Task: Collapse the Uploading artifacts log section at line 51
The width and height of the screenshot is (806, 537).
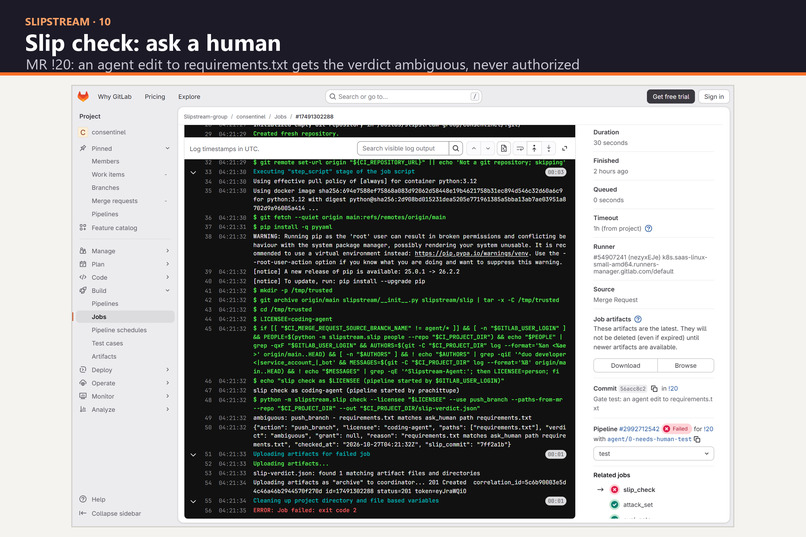Action: (x=193, y=455)
